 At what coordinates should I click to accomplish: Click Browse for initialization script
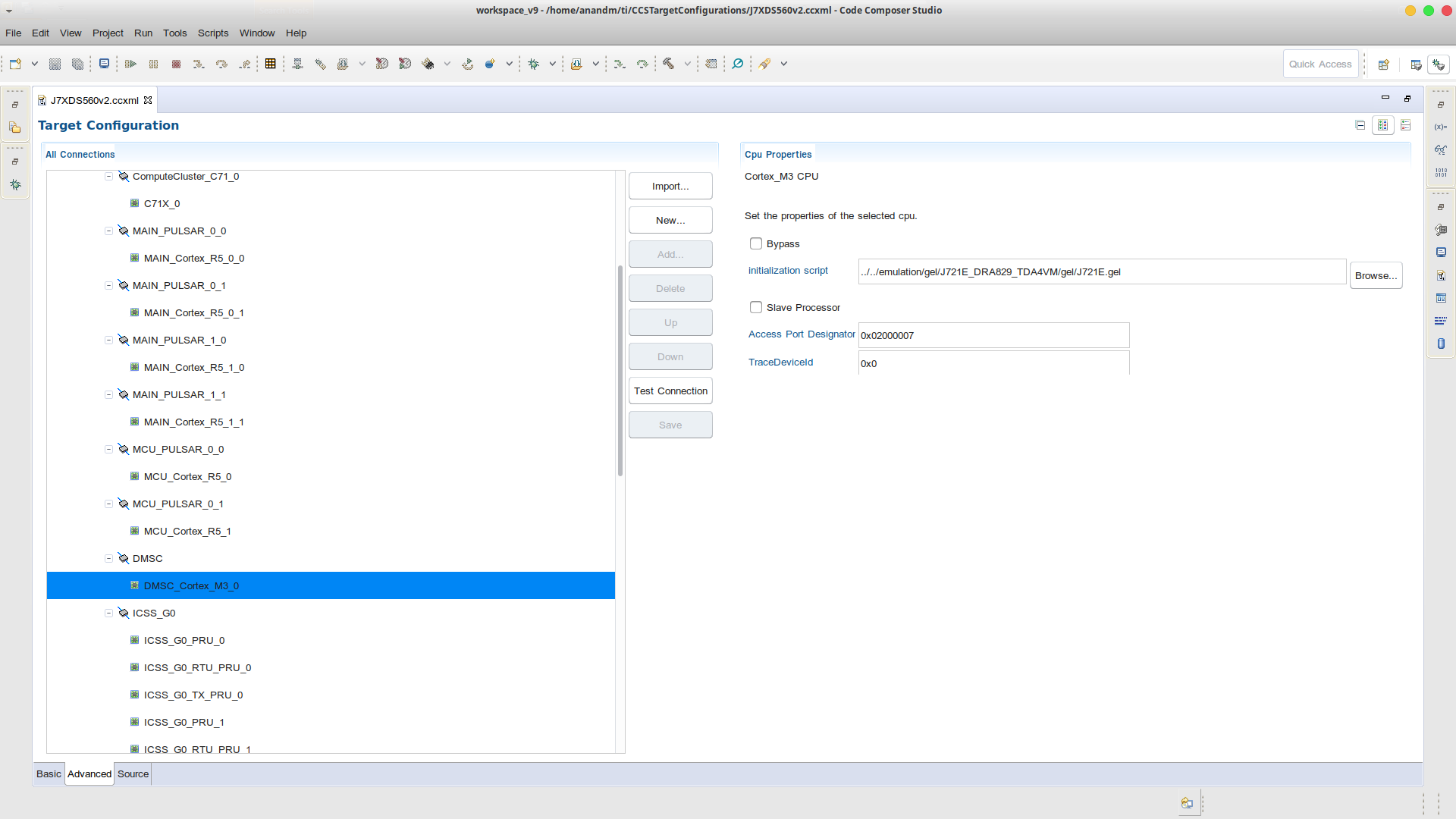pos(1376,275)
